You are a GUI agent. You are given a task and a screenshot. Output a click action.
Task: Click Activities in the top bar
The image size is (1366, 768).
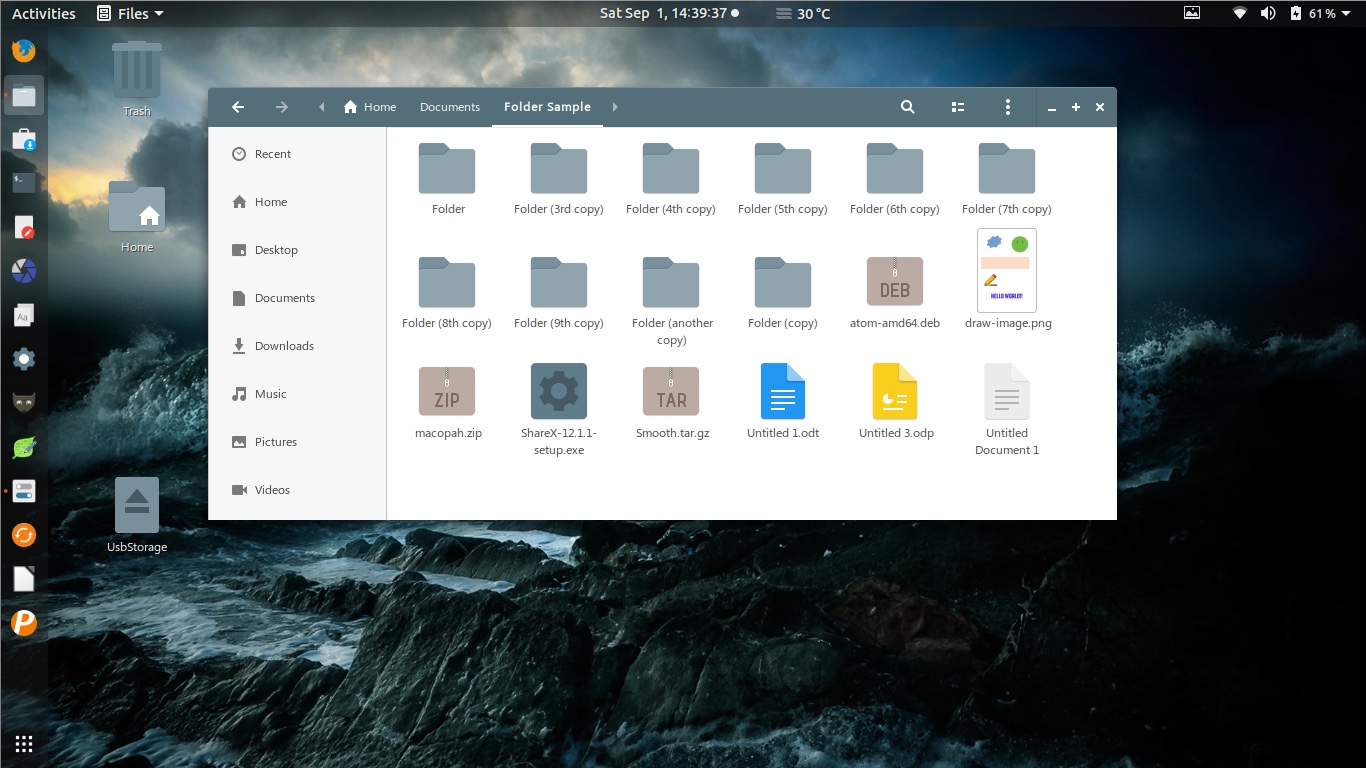click(x=43, y=13)
